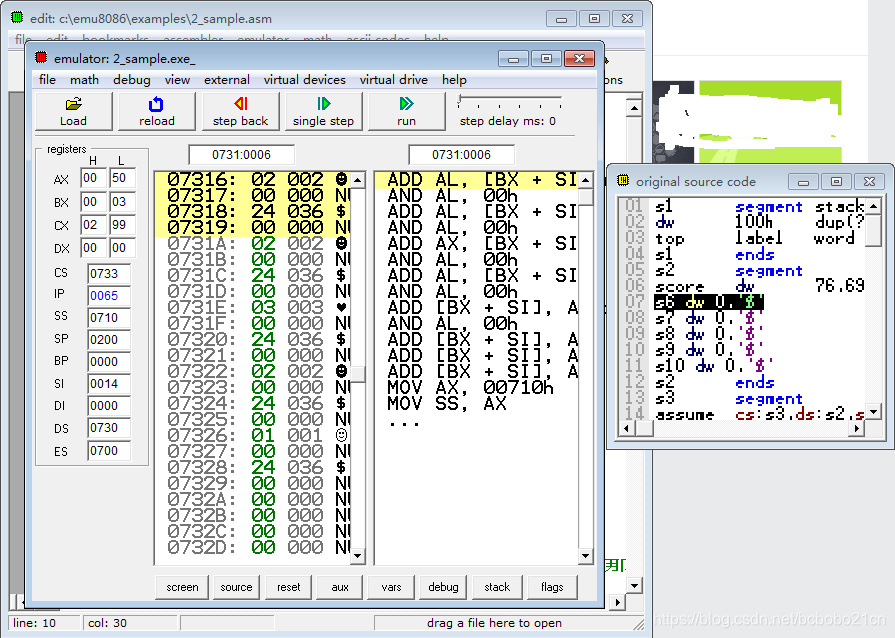Select memory row 0731A
The image size is (895, 638).
[x=253, y=244]
